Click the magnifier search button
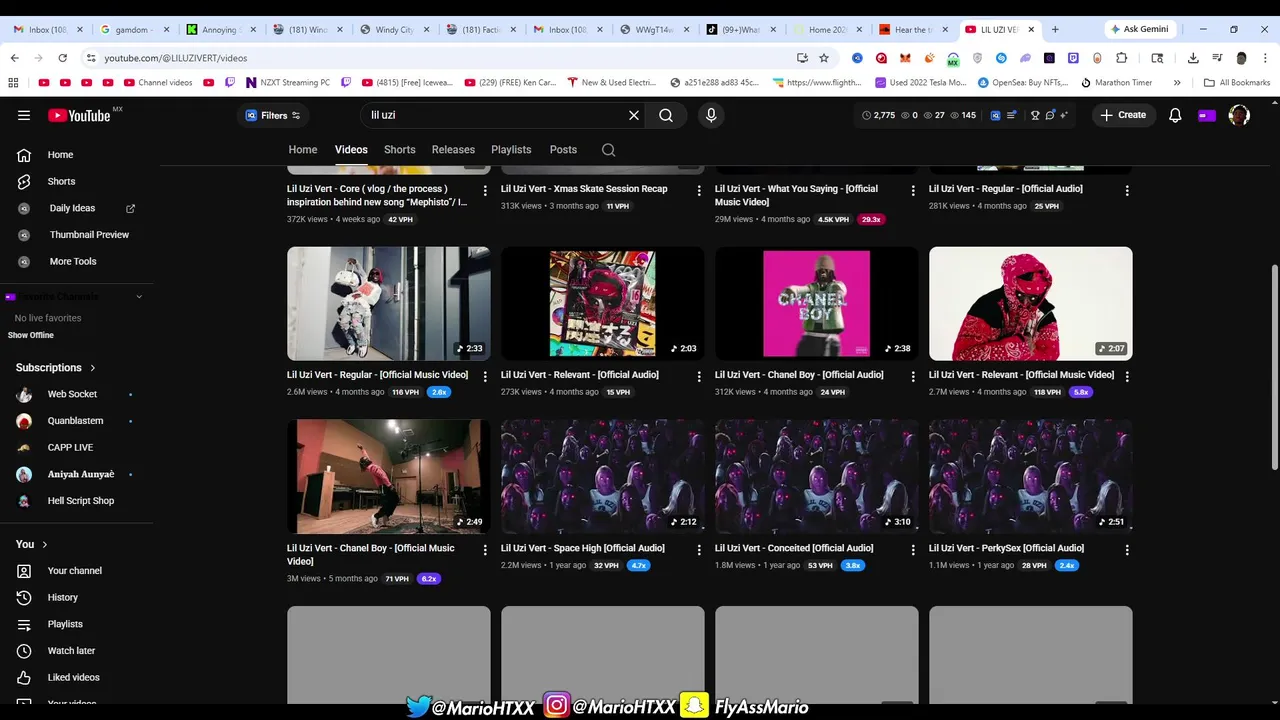This screenshot has width=1280, height=720. 666,115
